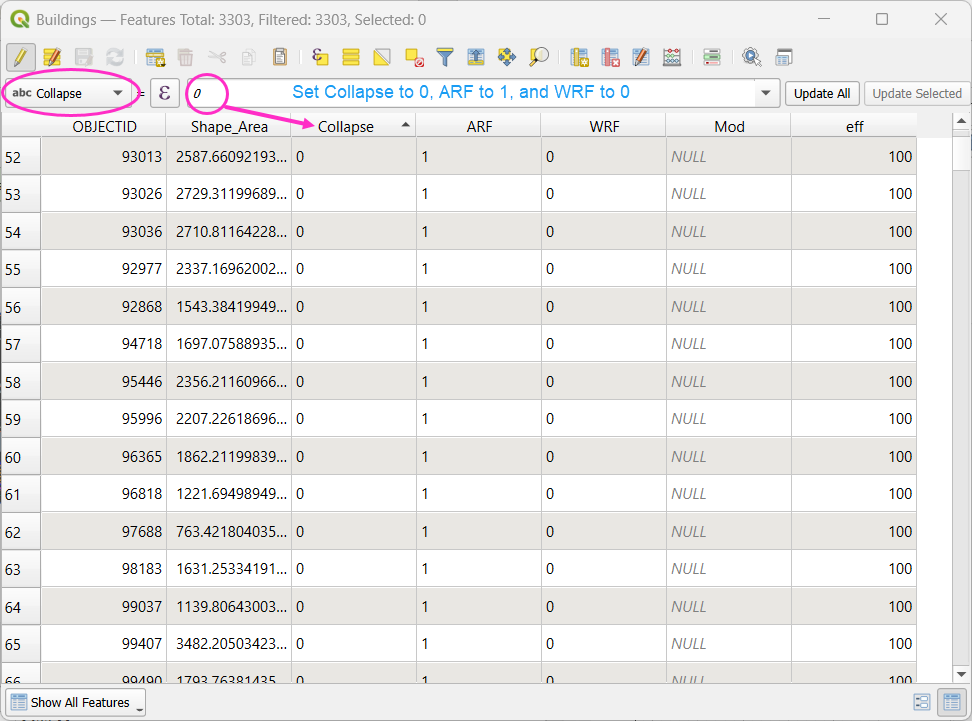Open the Show All Features filter menu

pos(76,703)
